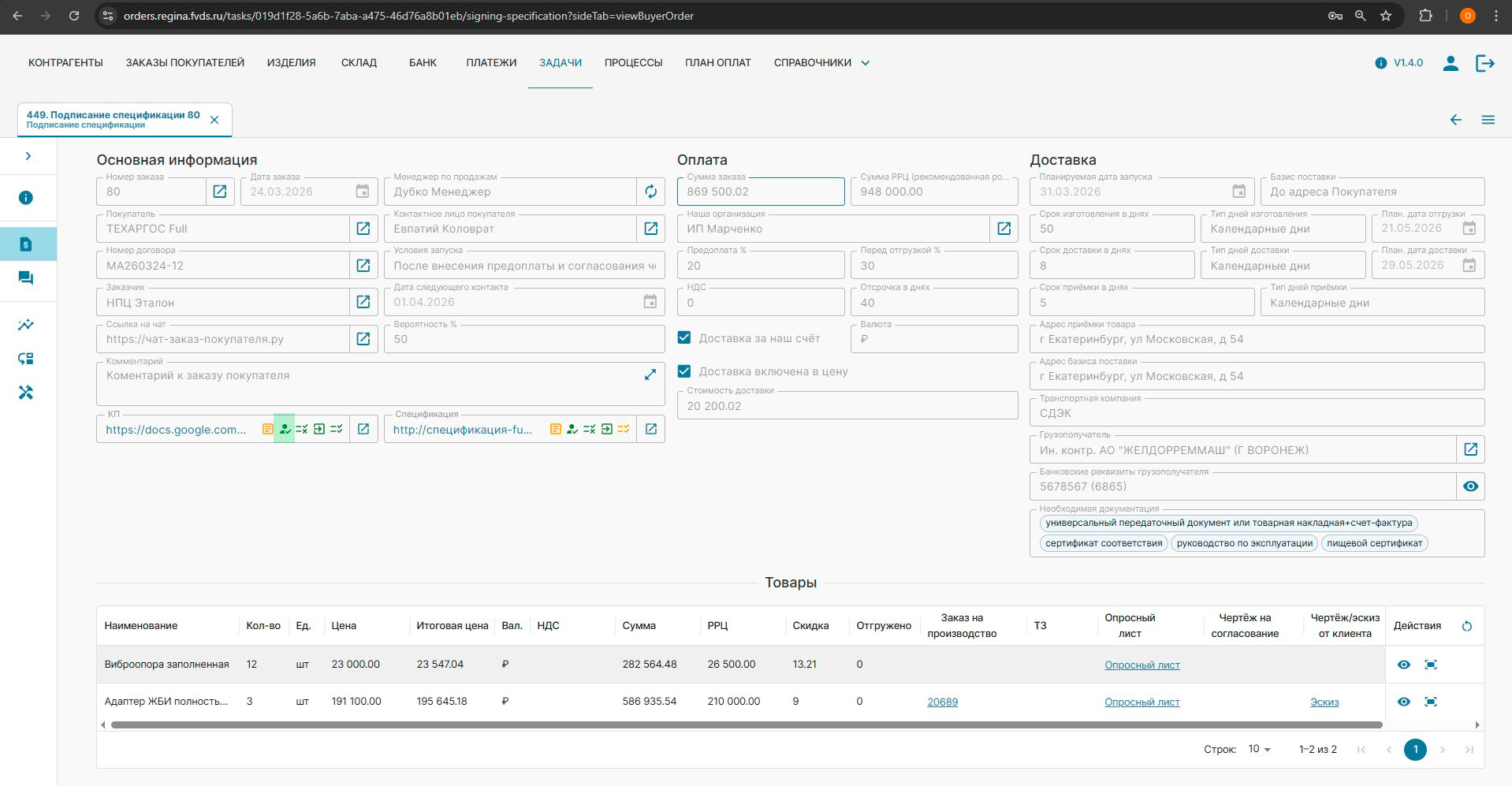Open the Опросный лист link for Адаптер ЖБИ
Image resolution: width=1512 pixels, height=786 pixels.
(x=1142, y=702)
